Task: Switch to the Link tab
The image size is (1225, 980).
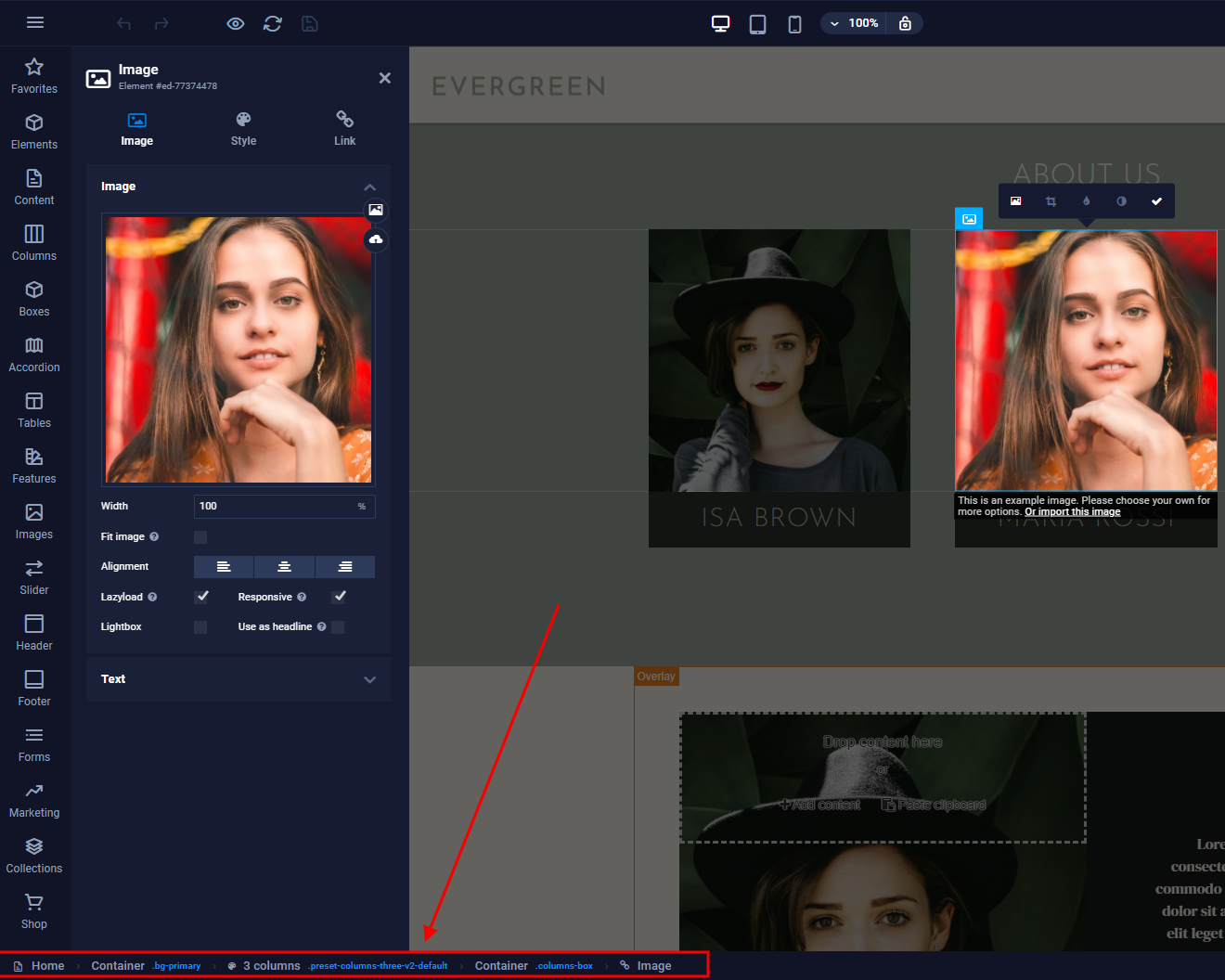Action: click(x=344, y=129)
